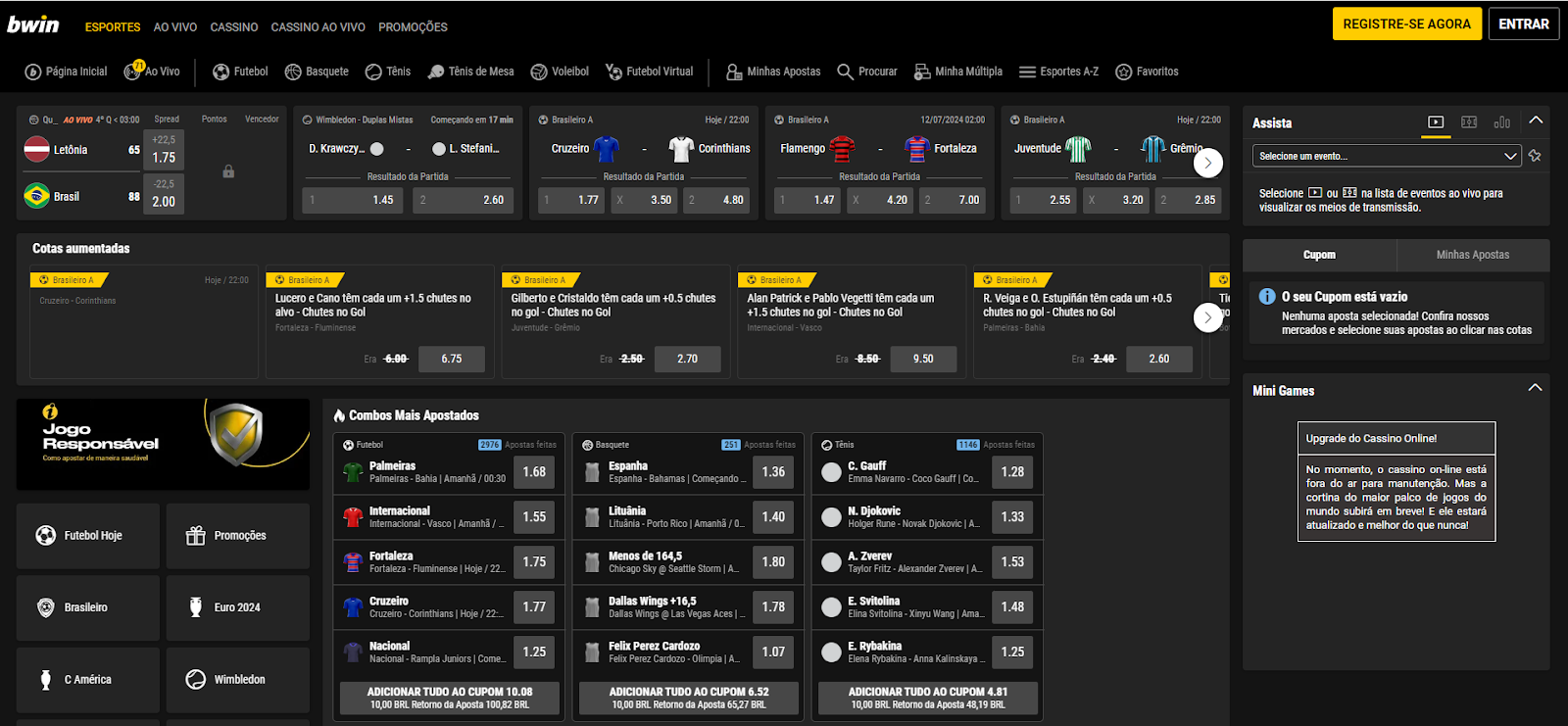Viewport: 1568px width, 726px height.
Task: Open the Brasileiro league tile
Action: click(x=88, y=607)
